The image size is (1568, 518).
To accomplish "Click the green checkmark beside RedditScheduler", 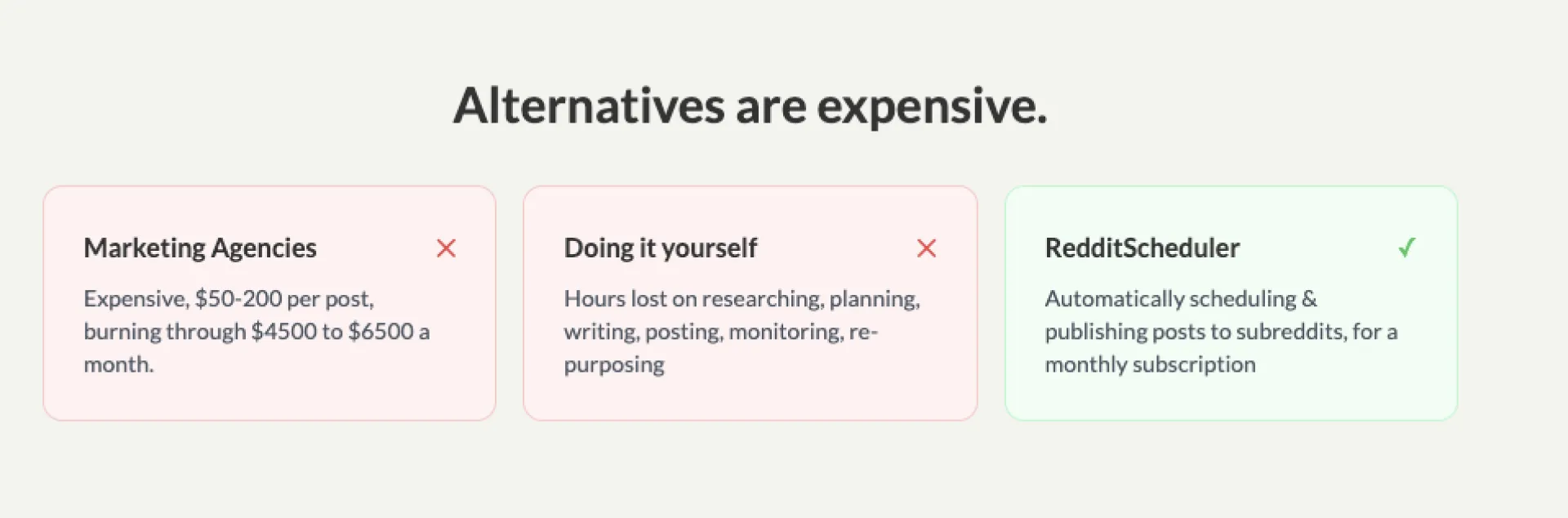I will (1406, 248).
